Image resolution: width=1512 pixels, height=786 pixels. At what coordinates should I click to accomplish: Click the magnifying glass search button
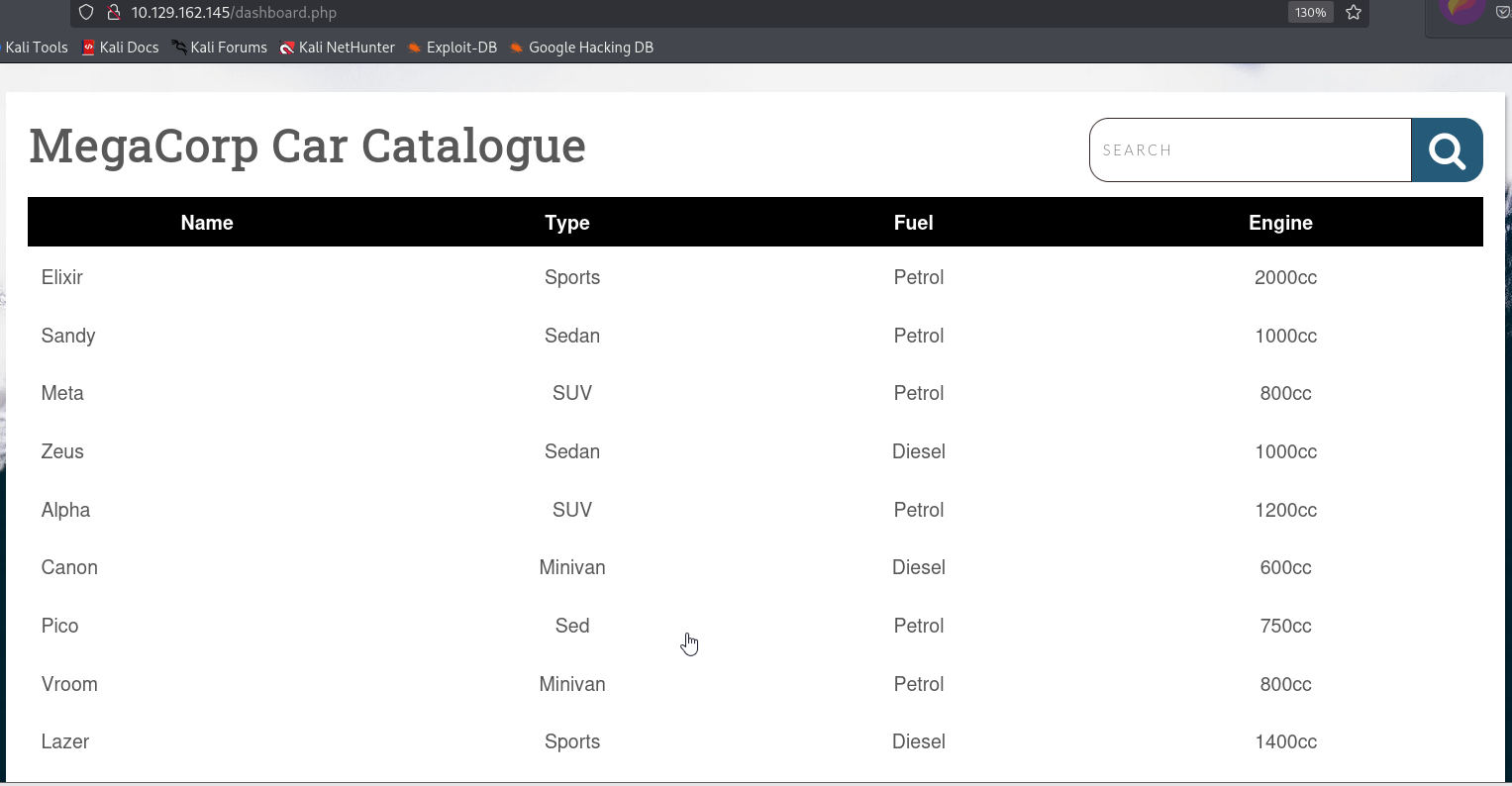pyautogui.click(x=1446, y=150)
